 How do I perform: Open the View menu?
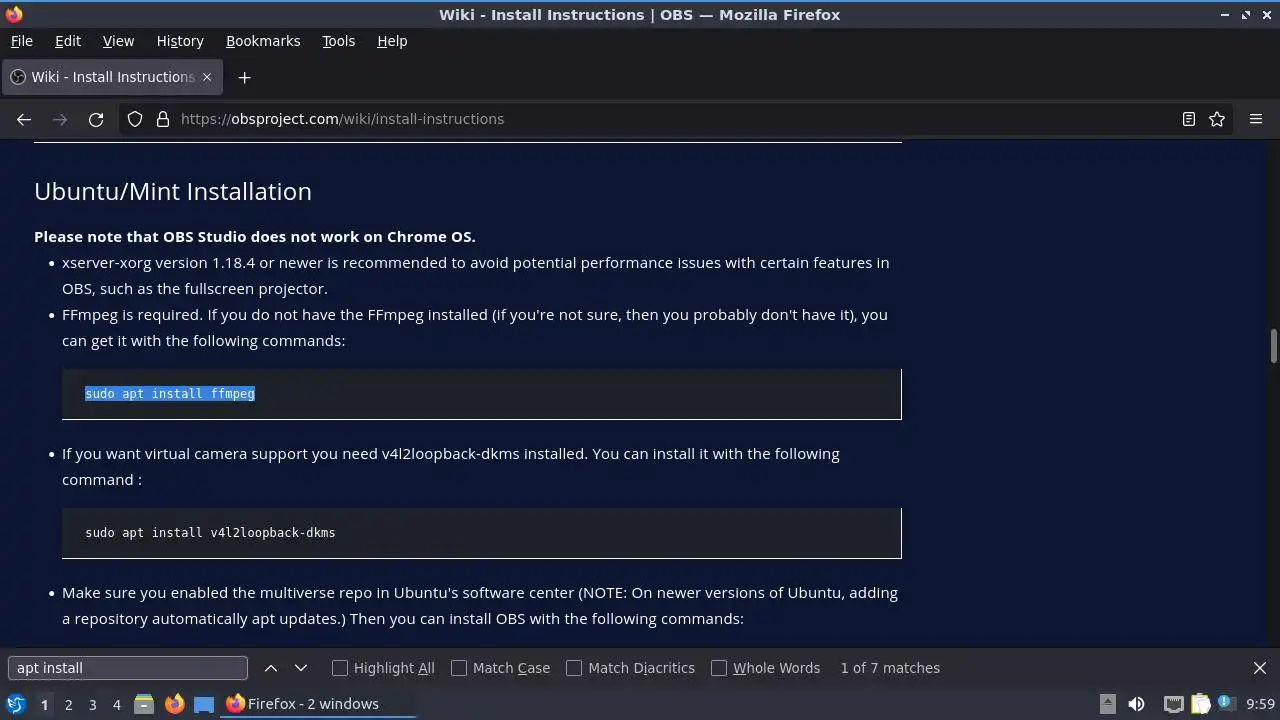pos(118,41)
